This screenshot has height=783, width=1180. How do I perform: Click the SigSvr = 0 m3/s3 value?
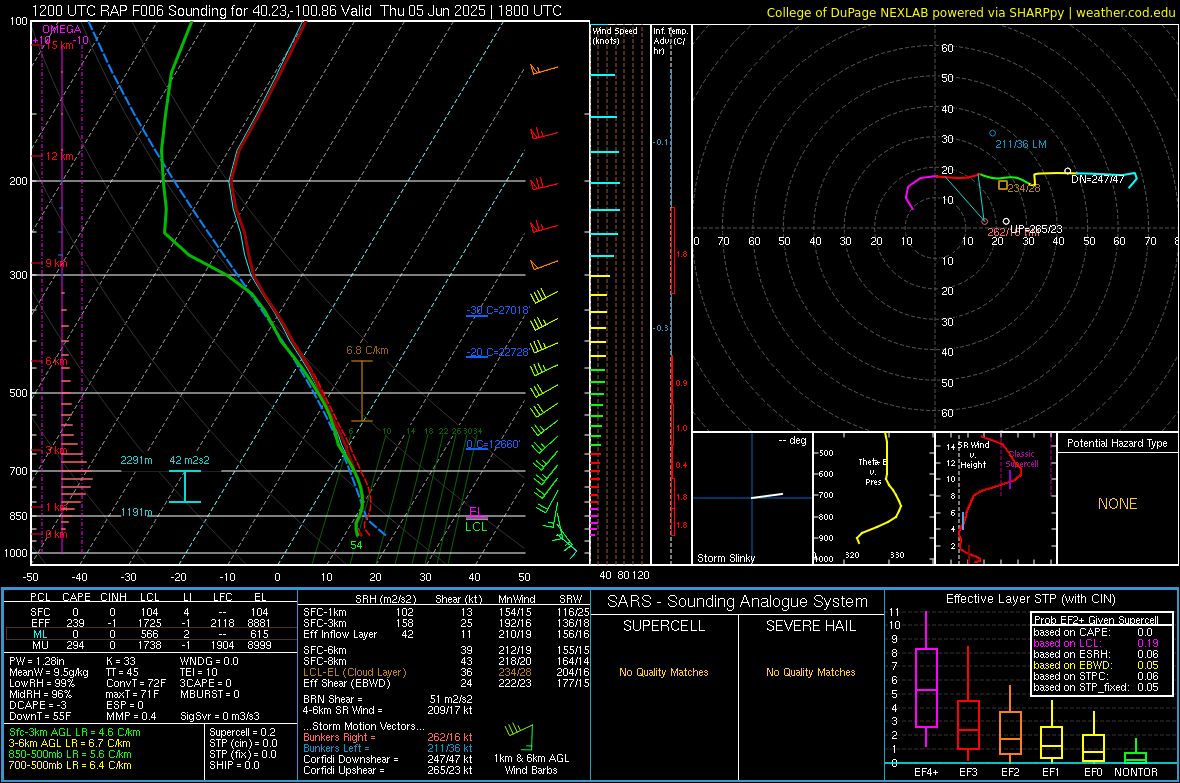click(x=220, y=716)
